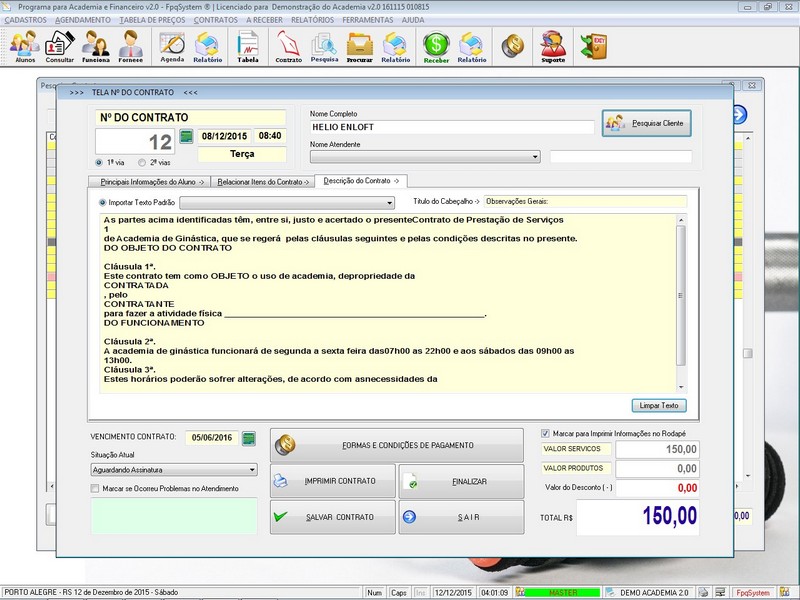Open AGENDAMENTO menu
800x600 pixels.
(83, 20)
